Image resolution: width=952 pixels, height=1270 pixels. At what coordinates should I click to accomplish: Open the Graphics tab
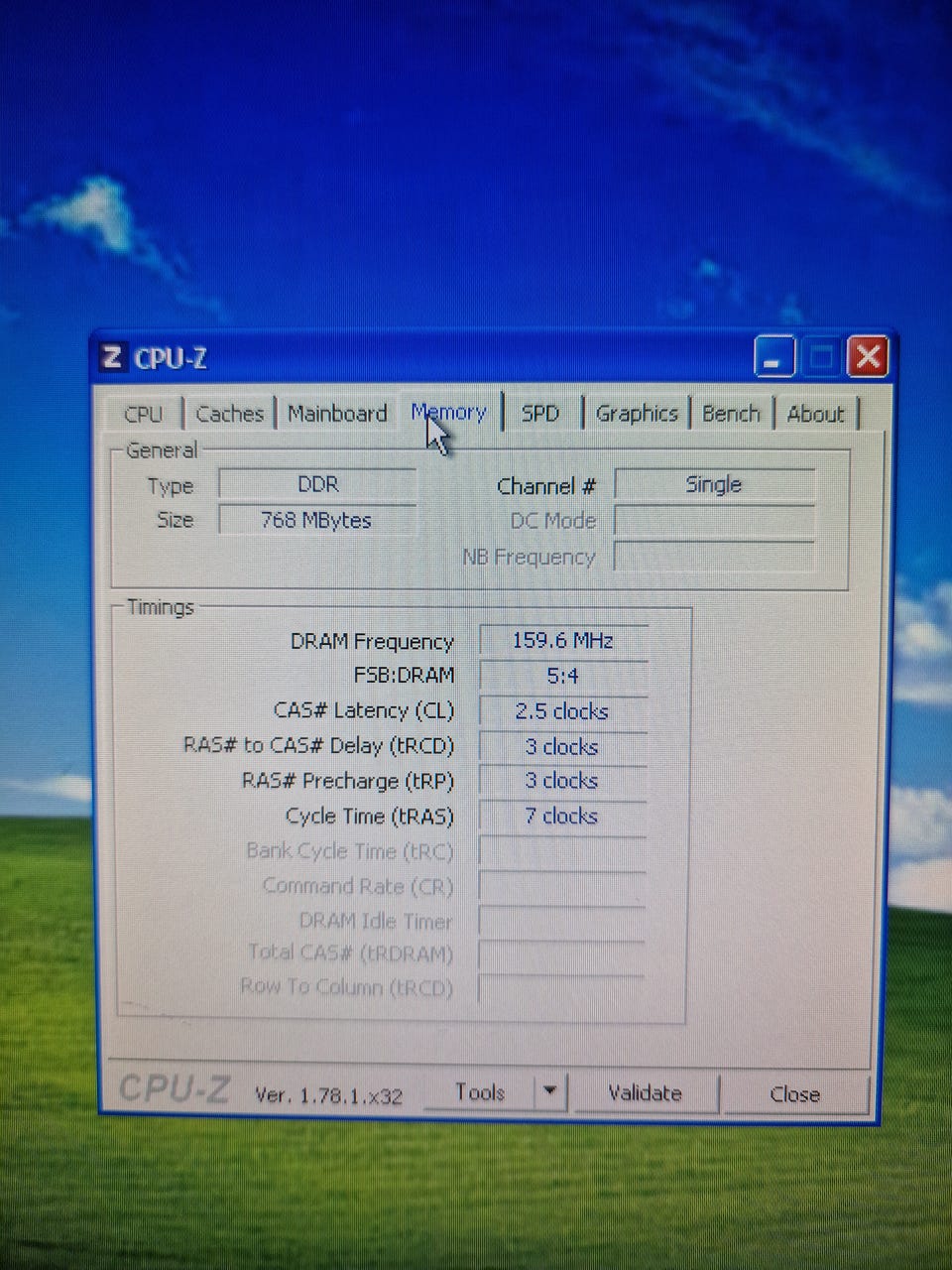[x=637, y=413]
